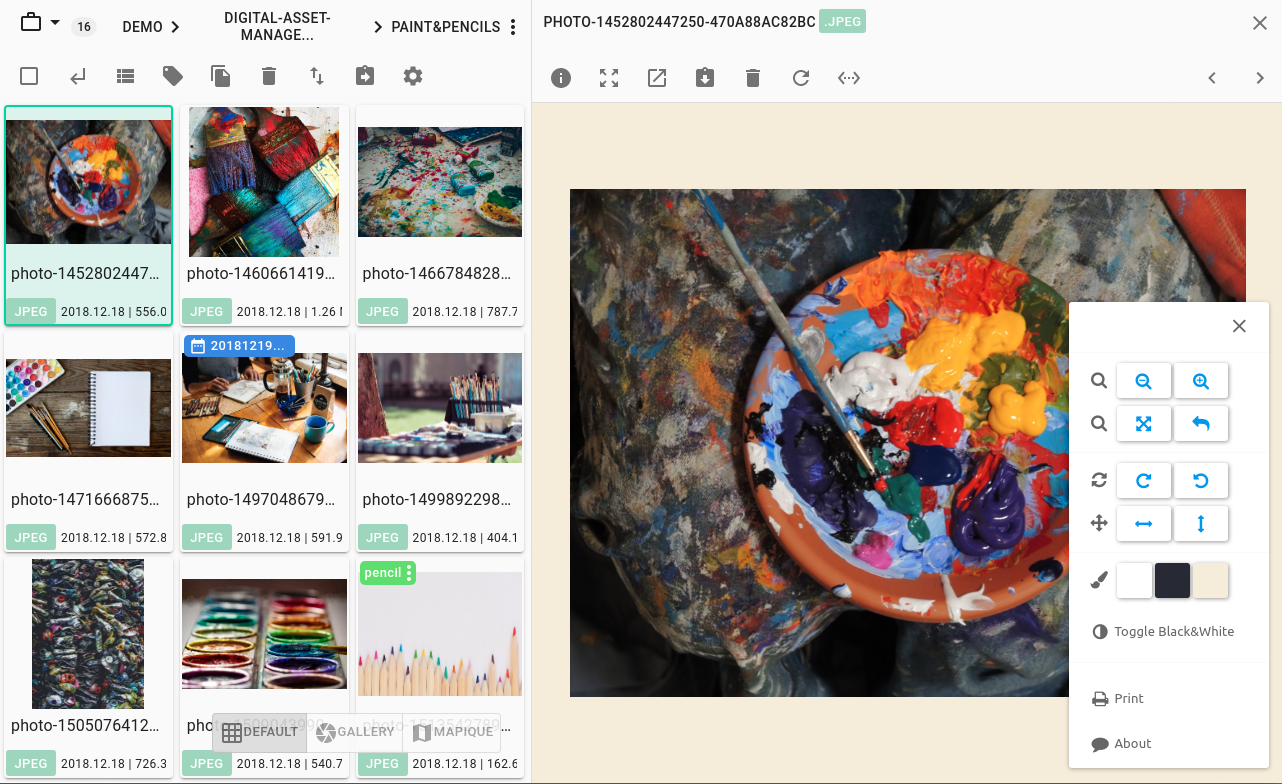Click JPEG badge of photo-1499892298
This screenshot has height=784, width=1282.
coord(383,538)
